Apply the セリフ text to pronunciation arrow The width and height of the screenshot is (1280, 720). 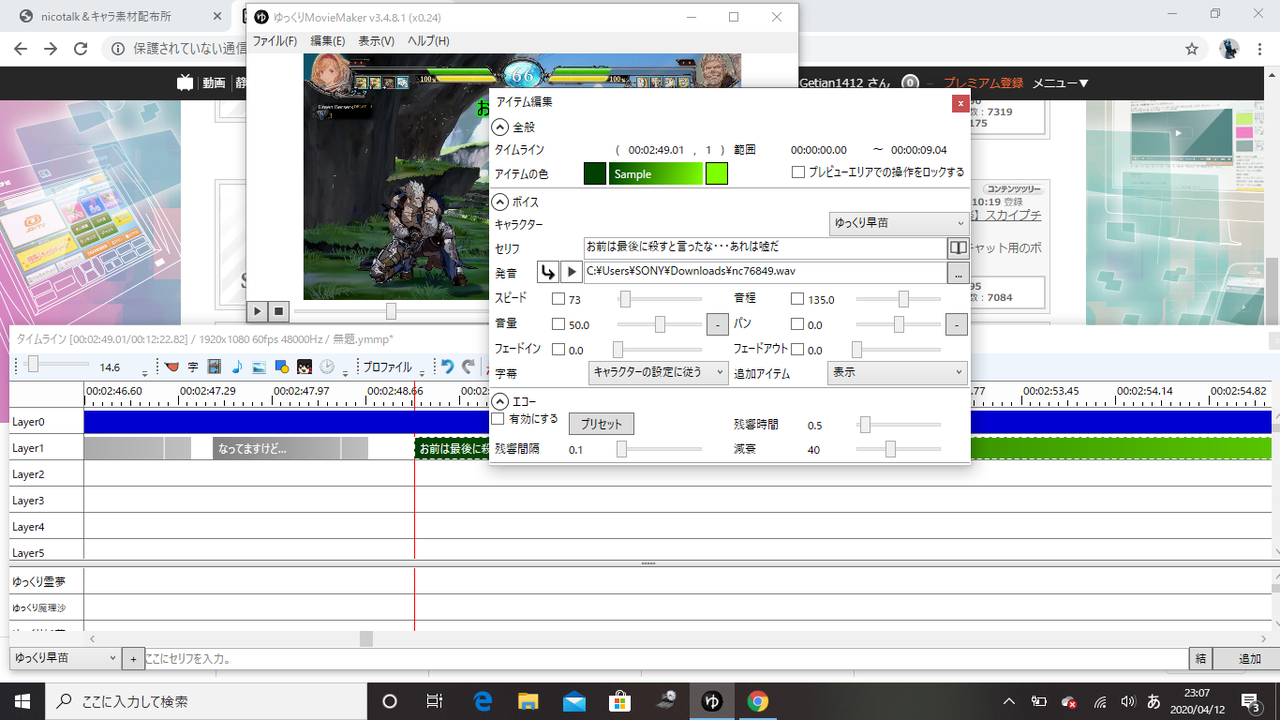point(548,272)
